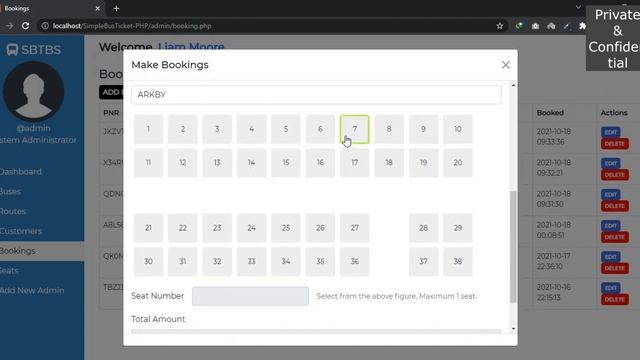The width and height of the screenshot is (640, 360).
Task: Delete the booking from 2021-10-17 22:36:10
Action: 614,268
